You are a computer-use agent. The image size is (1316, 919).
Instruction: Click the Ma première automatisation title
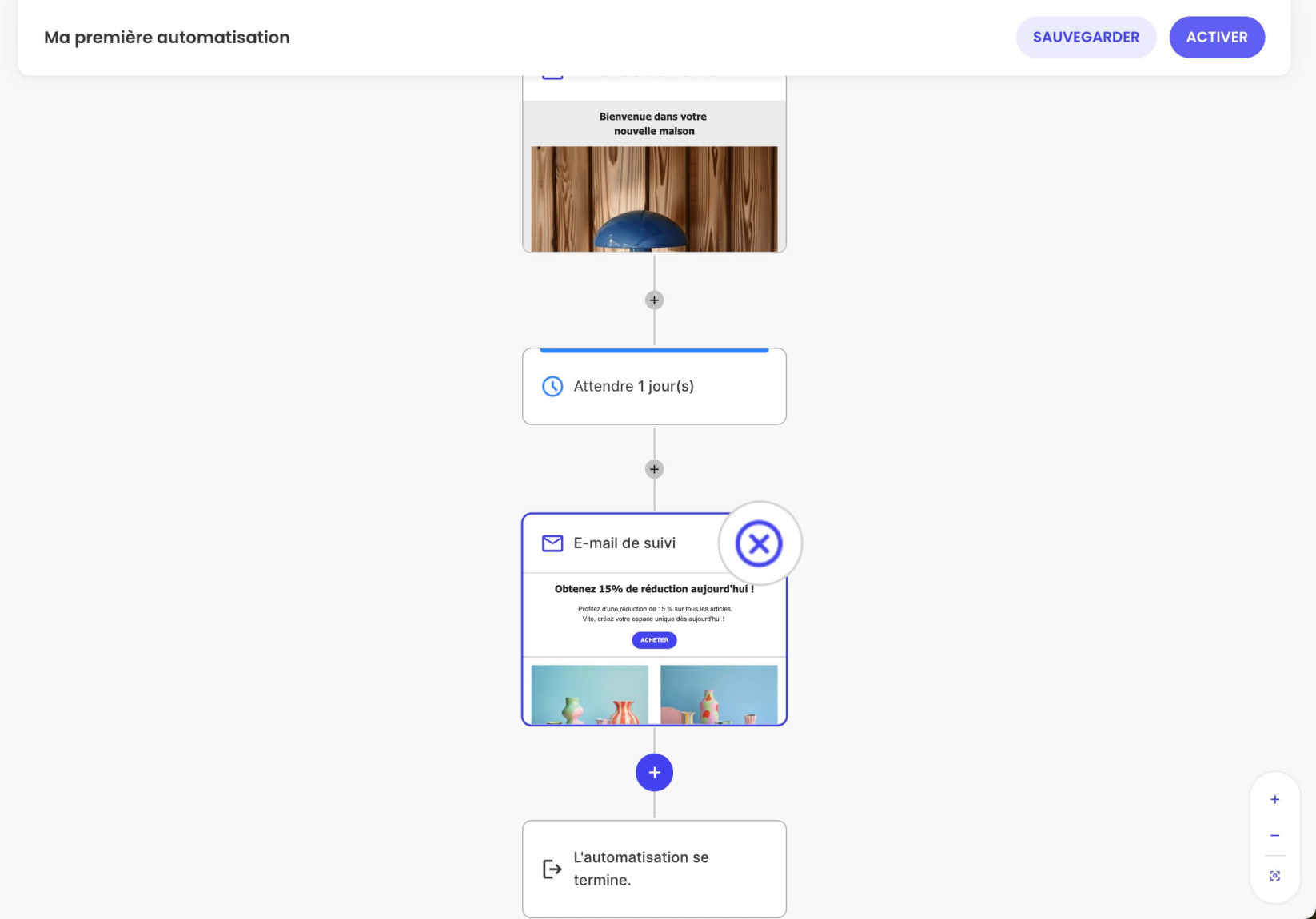click(x=167, y=38)
